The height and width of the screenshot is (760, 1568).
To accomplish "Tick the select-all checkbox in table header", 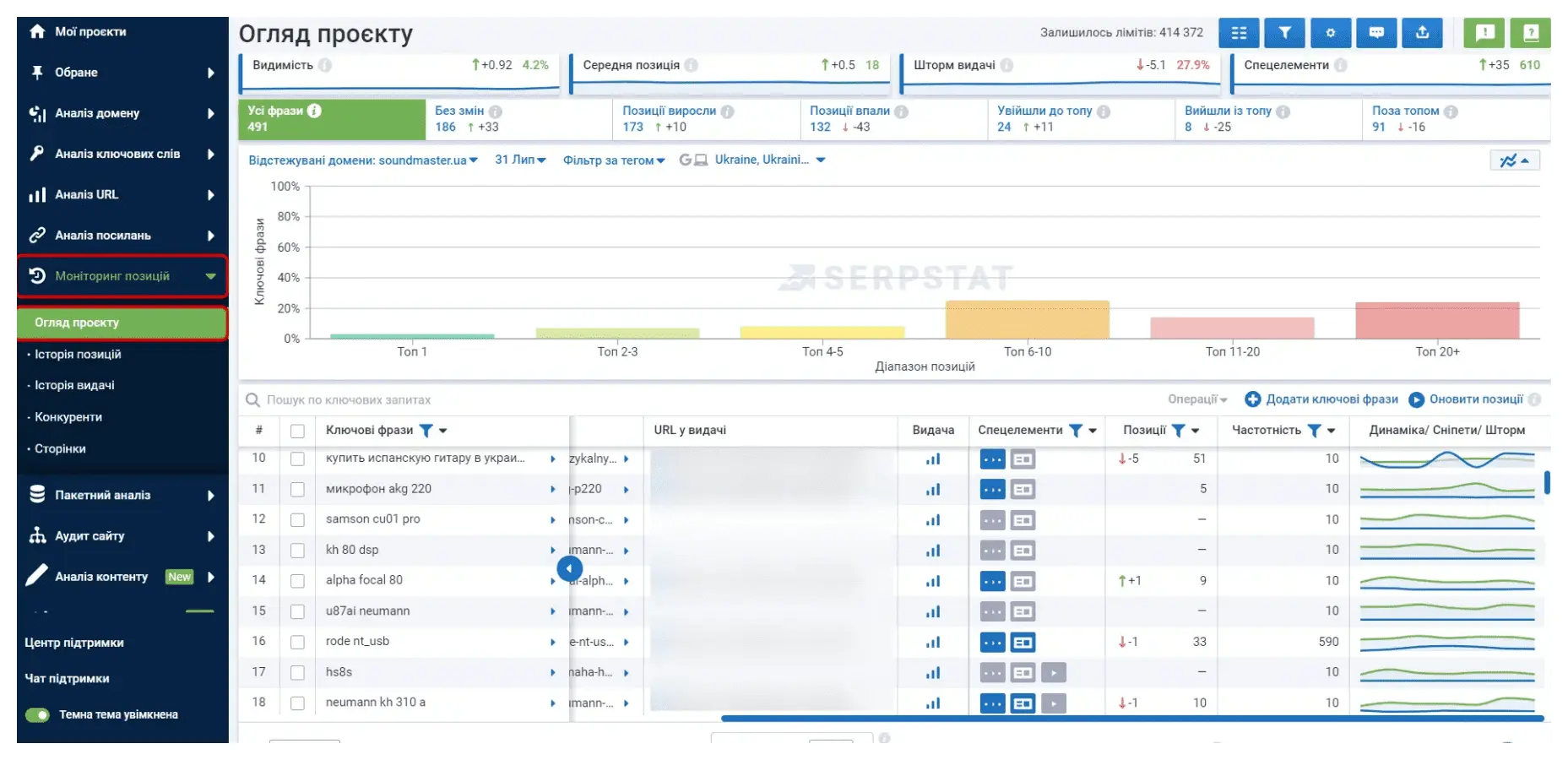I will [x=297, y=432].
